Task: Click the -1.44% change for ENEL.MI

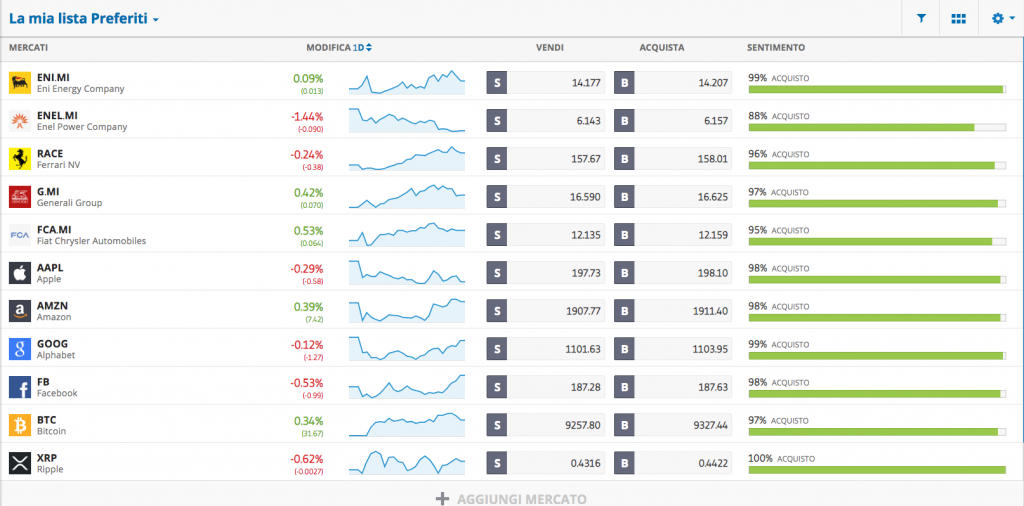Action: click(307, 117)
